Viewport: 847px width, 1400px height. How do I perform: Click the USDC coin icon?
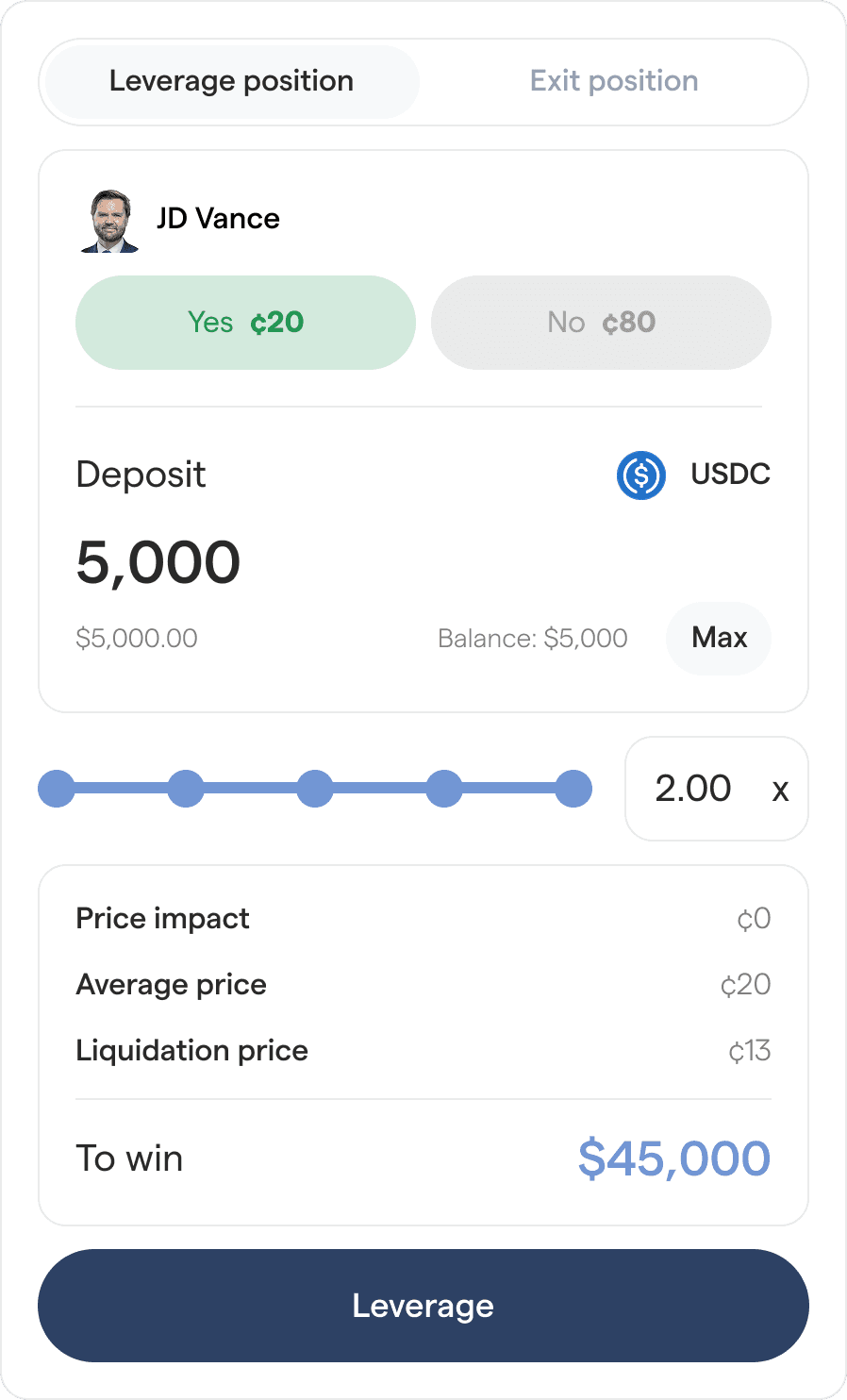(641, 475)
